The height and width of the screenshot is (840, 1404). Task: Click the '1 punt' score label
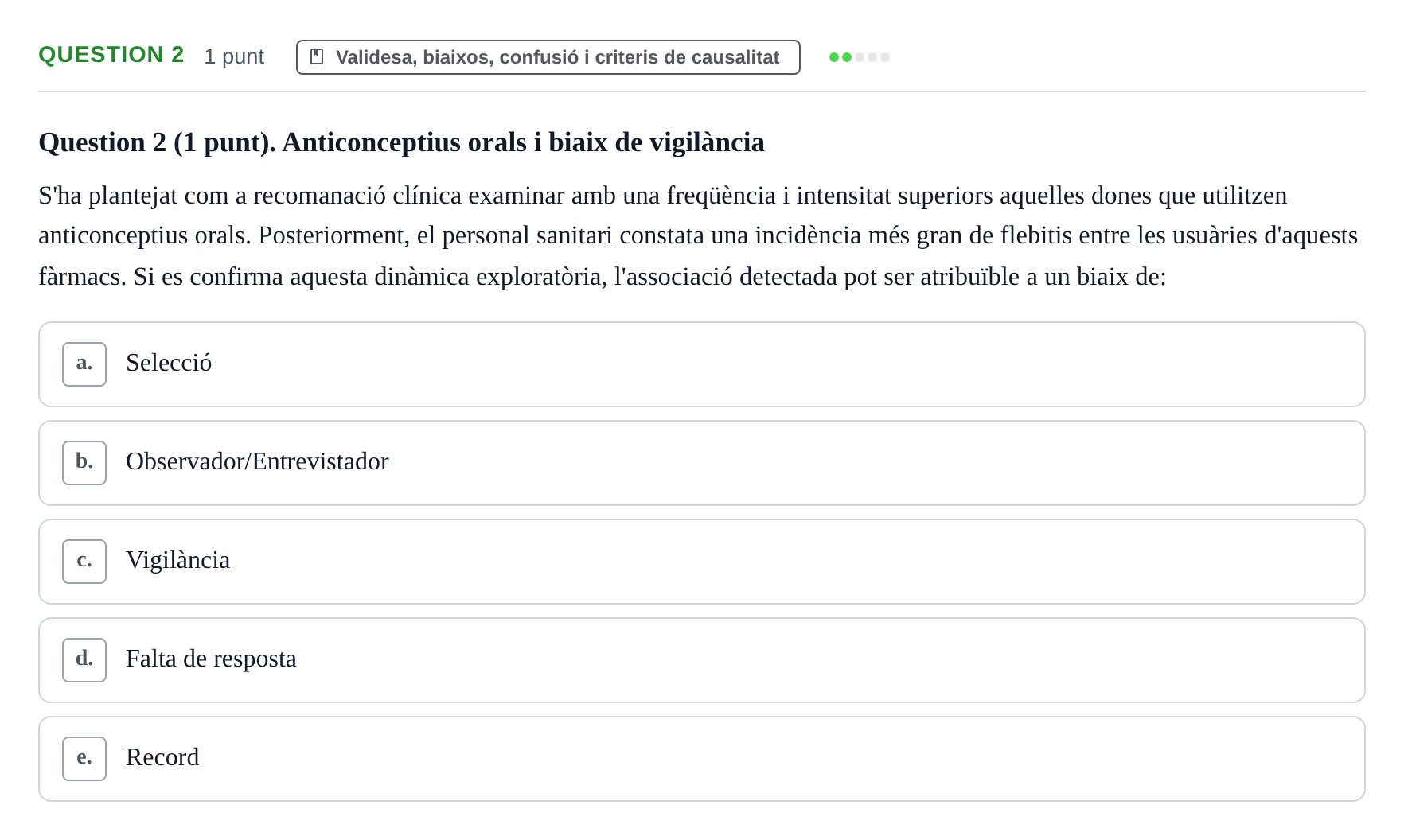[x=234, y=56]
